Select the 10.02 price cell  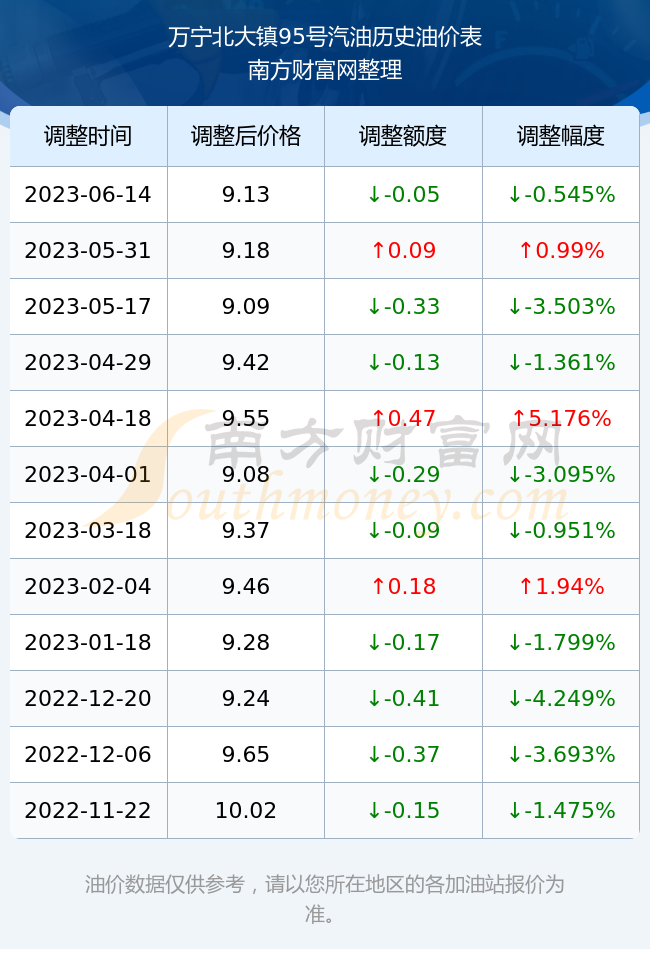(x=246, y=811)
